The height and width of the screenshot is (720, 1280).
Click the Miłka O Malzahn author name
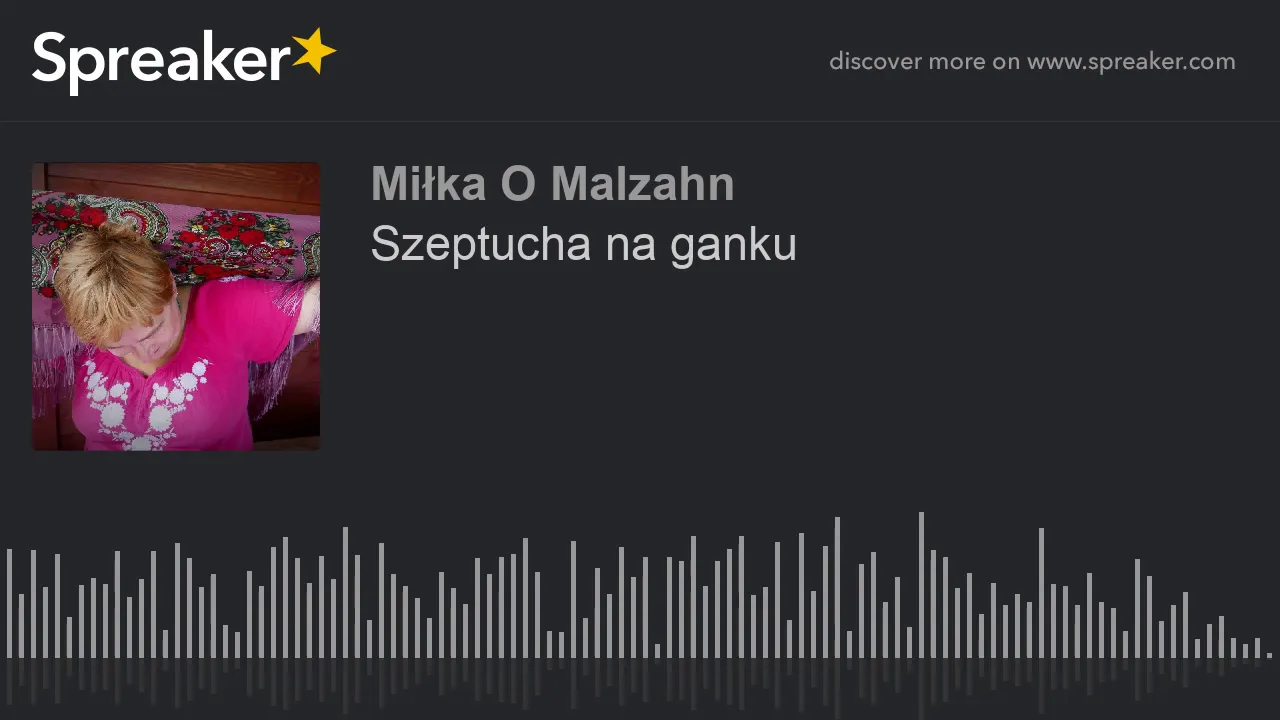pos(552,184)
